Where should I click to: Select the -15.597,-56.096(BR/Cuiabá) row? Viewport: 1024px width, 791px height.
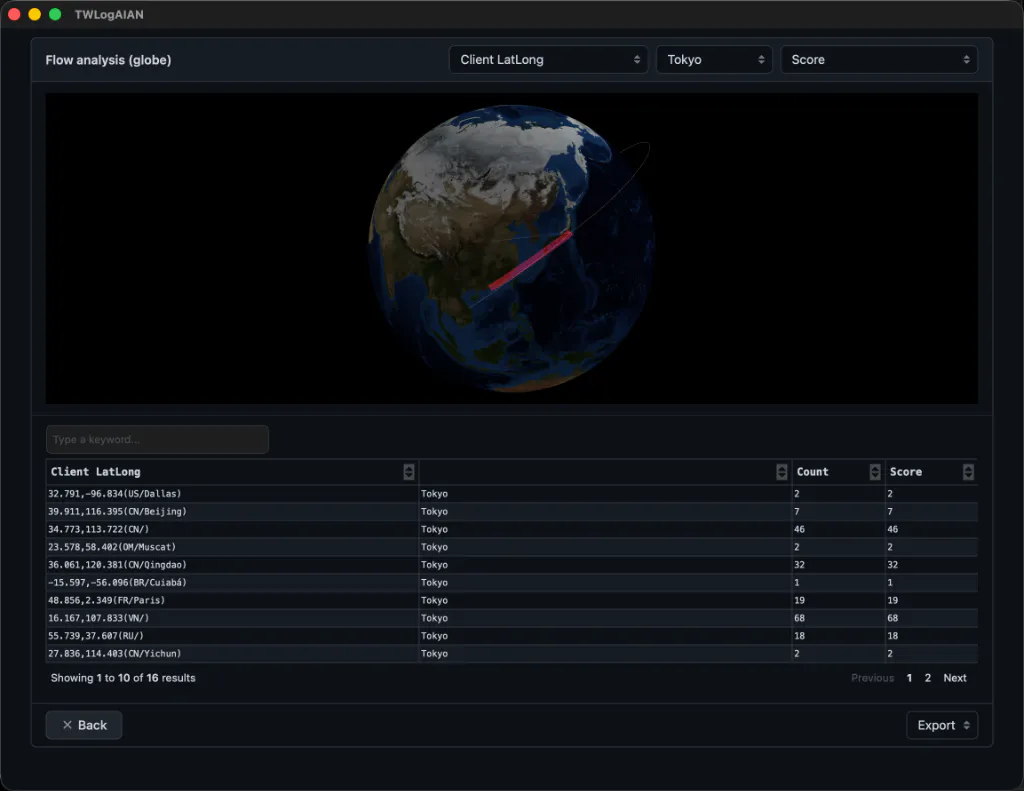coord(511,582)
